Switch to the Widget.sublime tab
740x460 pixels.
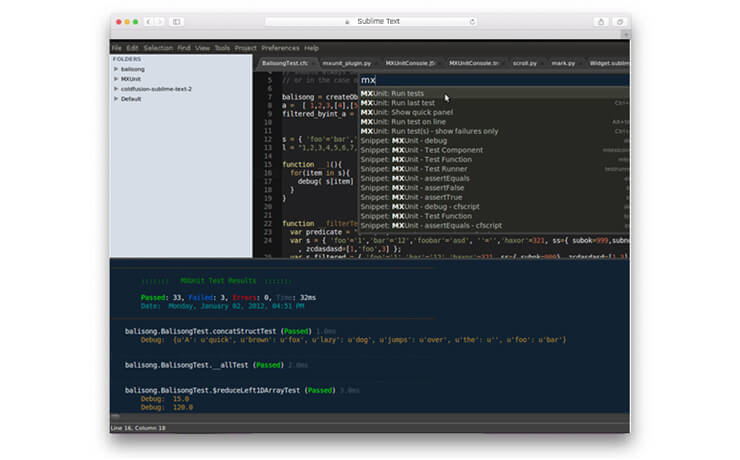point(609,63)
